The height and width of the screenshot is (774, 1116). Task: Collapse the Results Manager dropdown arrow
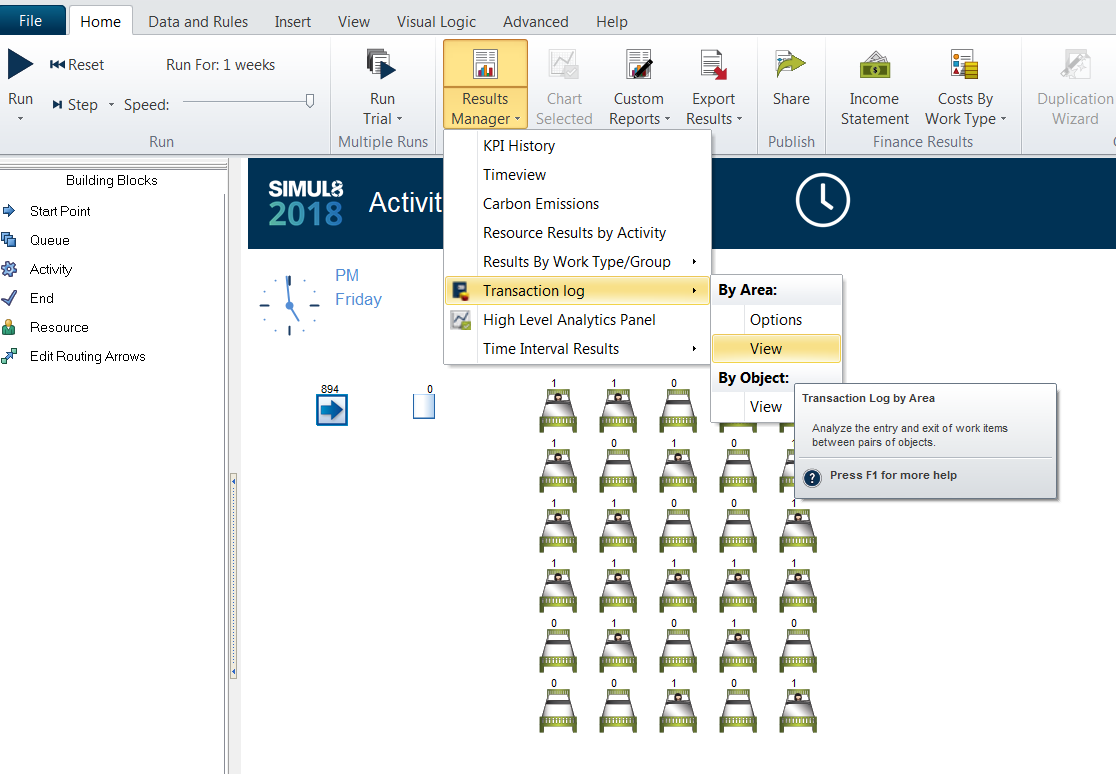(517, 119)
